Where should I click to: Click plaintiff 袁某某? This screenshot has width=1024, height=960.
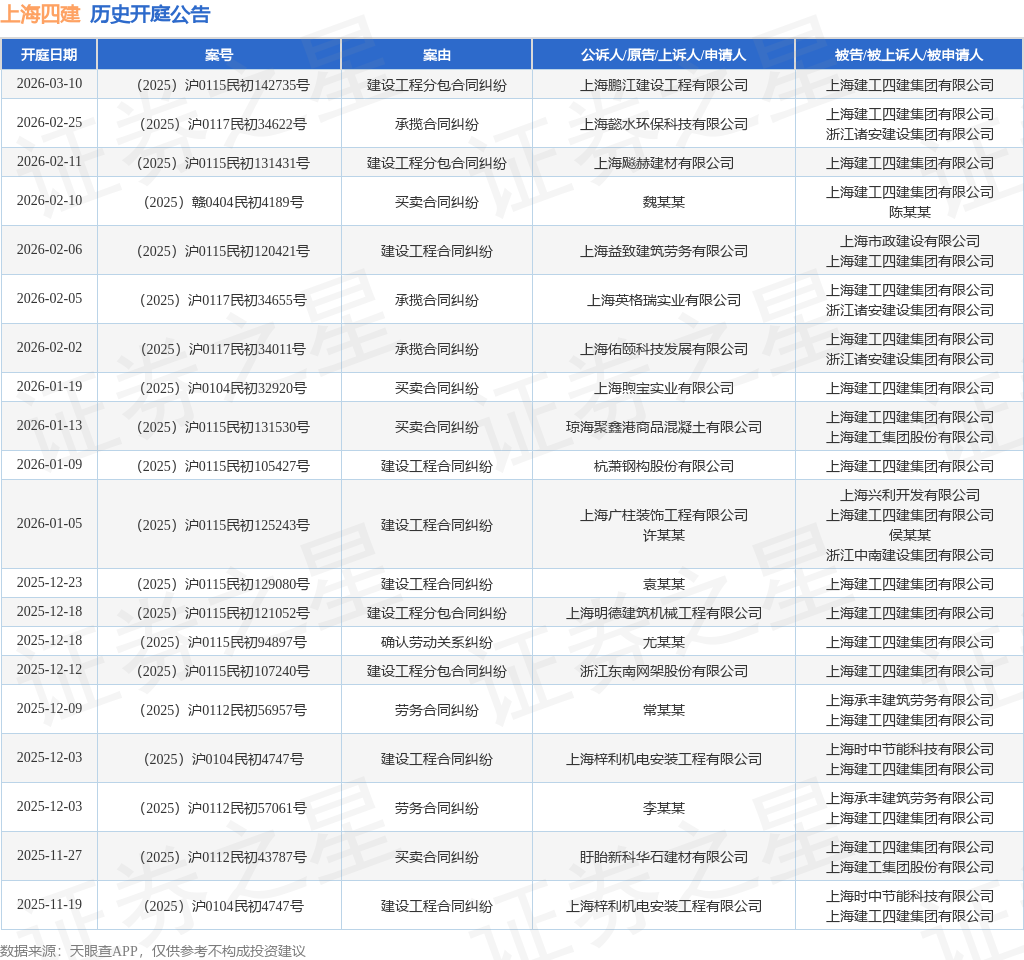click(664, 584)
